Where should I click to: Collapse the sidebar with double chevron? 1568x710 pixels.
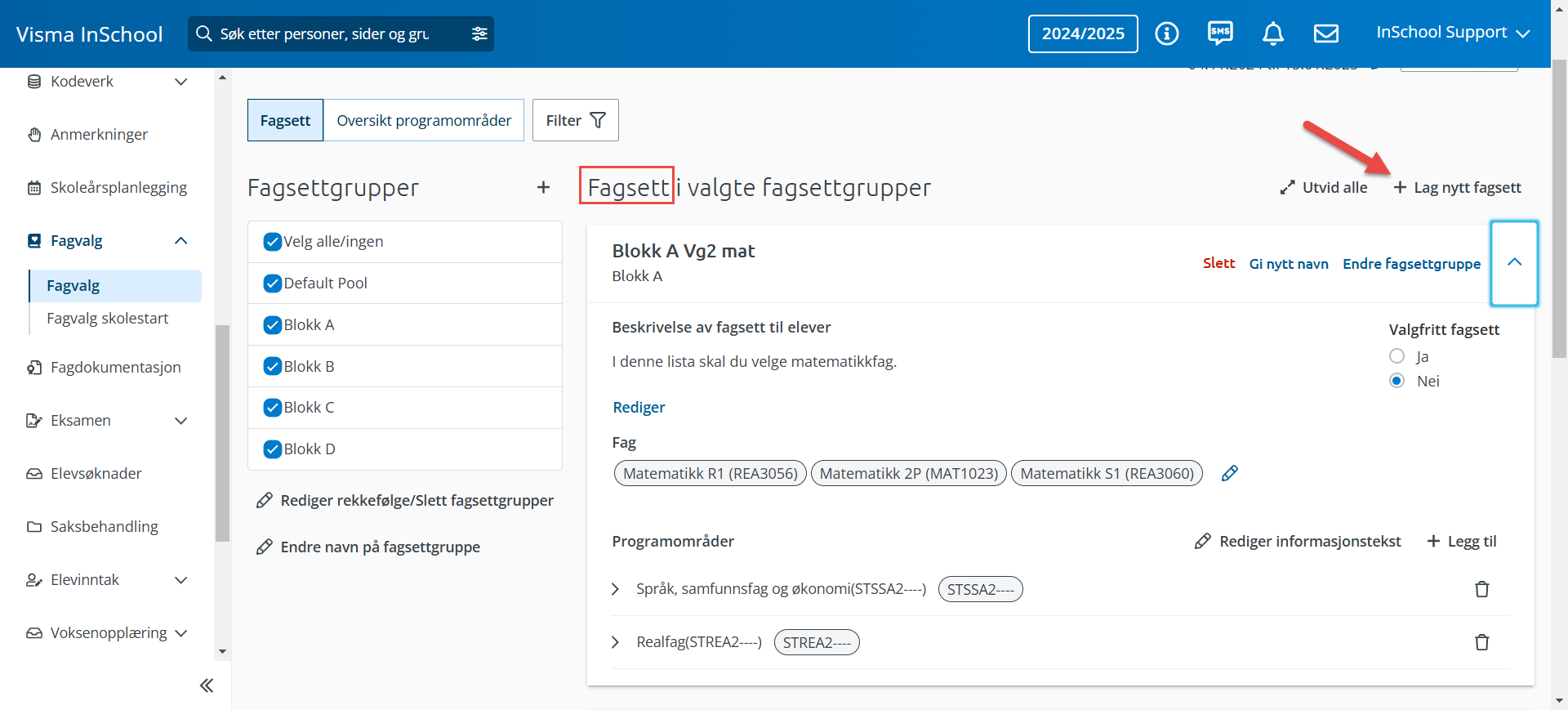click(x=207, y=685)
